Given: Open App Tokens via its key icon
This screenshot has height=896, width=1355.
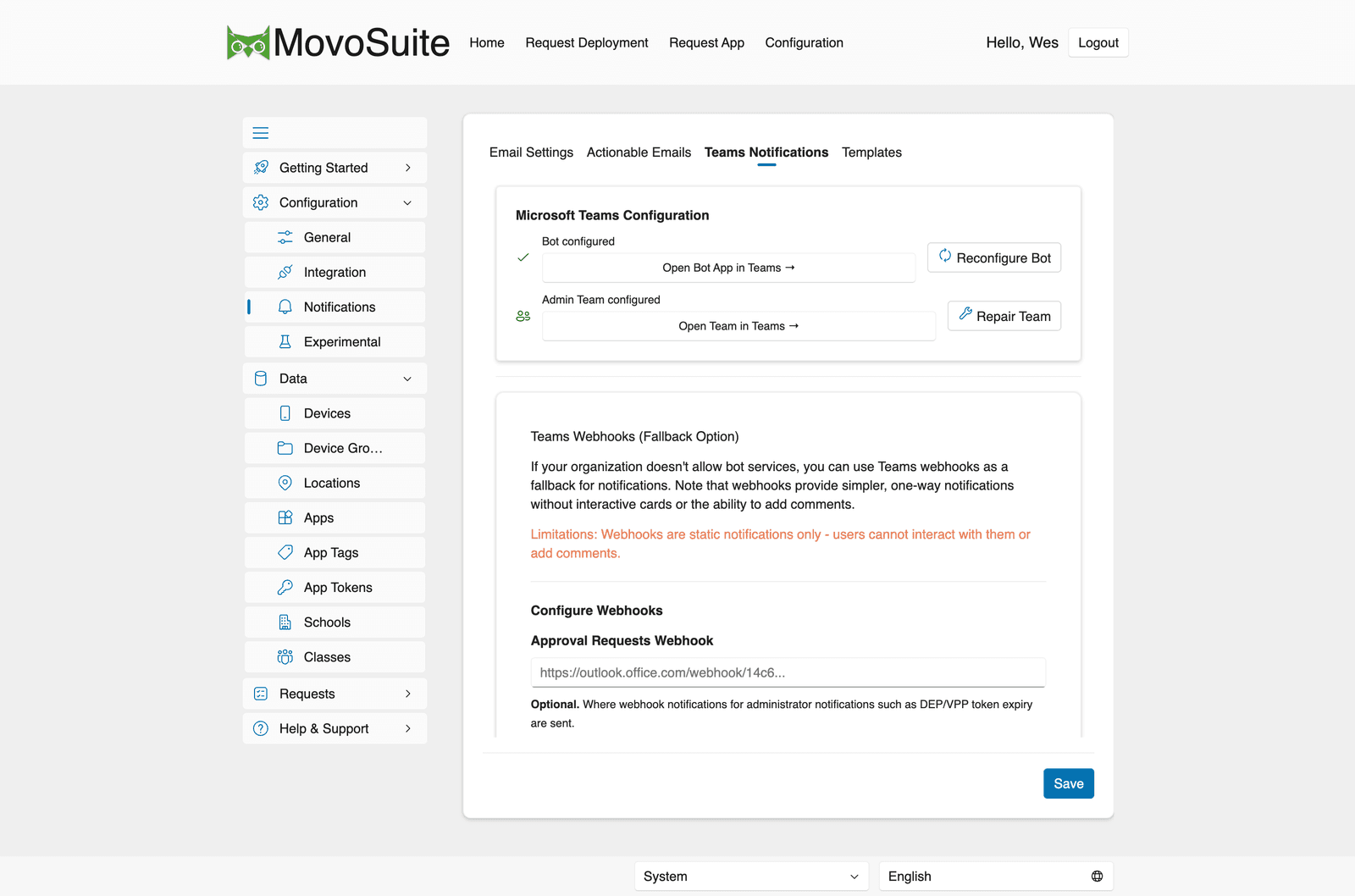Looking at the screenshot, I should pyautogui.click(x=285, y=587).
